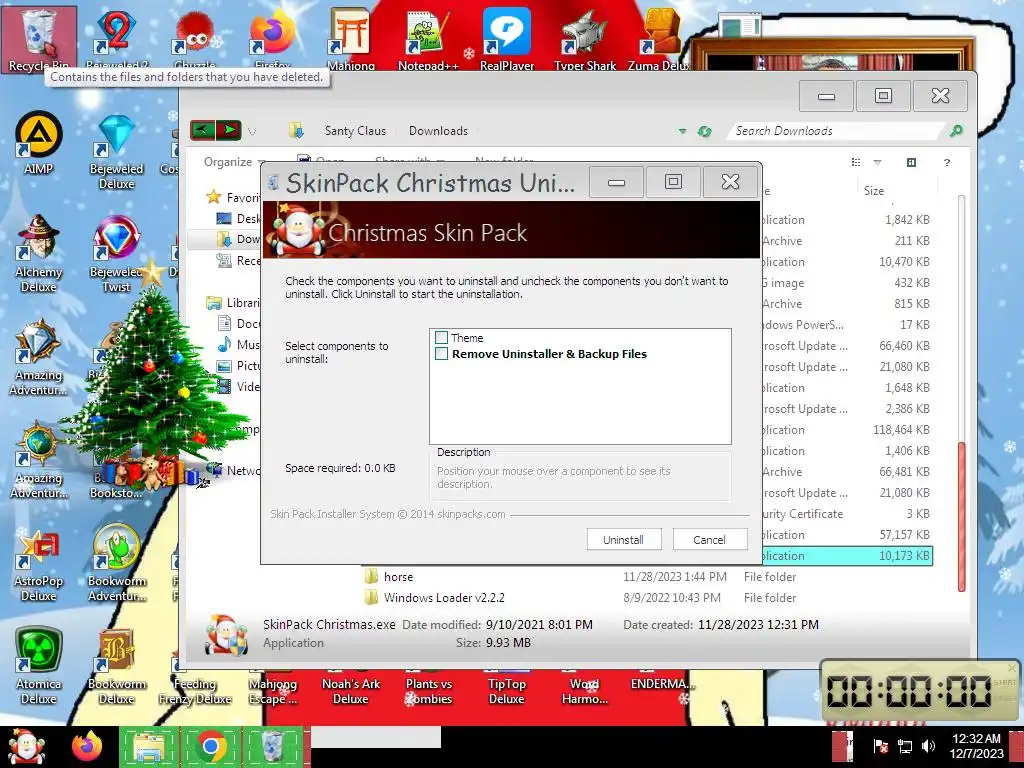1024x768 pixels.
Task: Open the Explorer help button
Action: 947,162
